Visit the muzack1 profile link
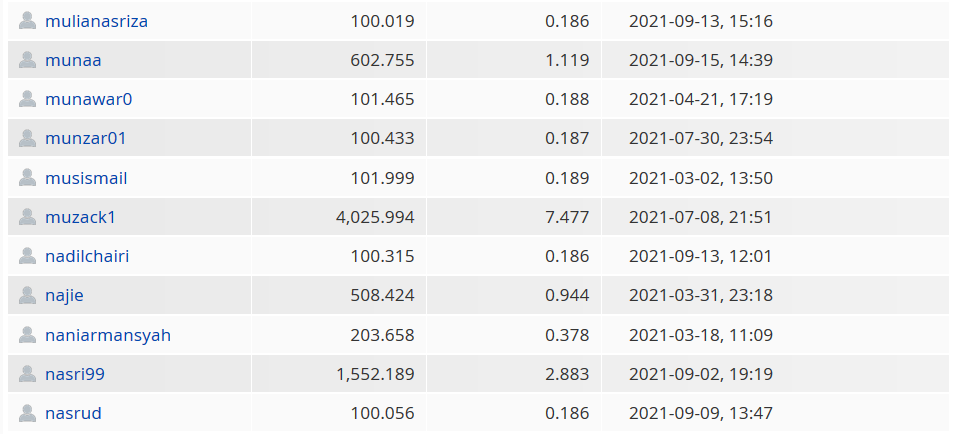 pos(80,217)
